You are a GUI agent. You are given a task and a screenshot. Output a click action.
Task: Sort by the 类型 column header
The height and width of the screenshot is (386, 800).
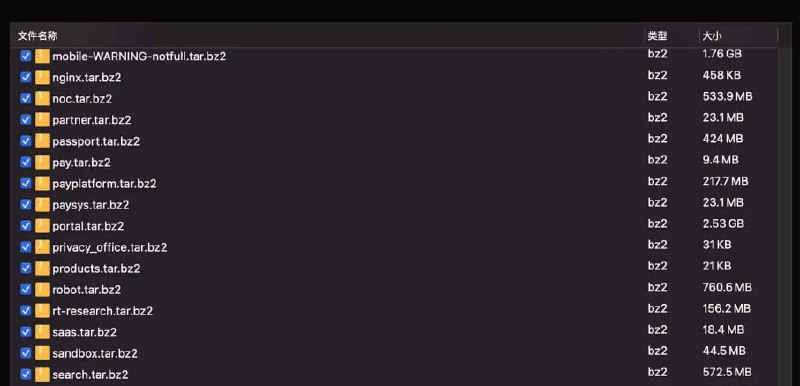click(x=657, y=36)
